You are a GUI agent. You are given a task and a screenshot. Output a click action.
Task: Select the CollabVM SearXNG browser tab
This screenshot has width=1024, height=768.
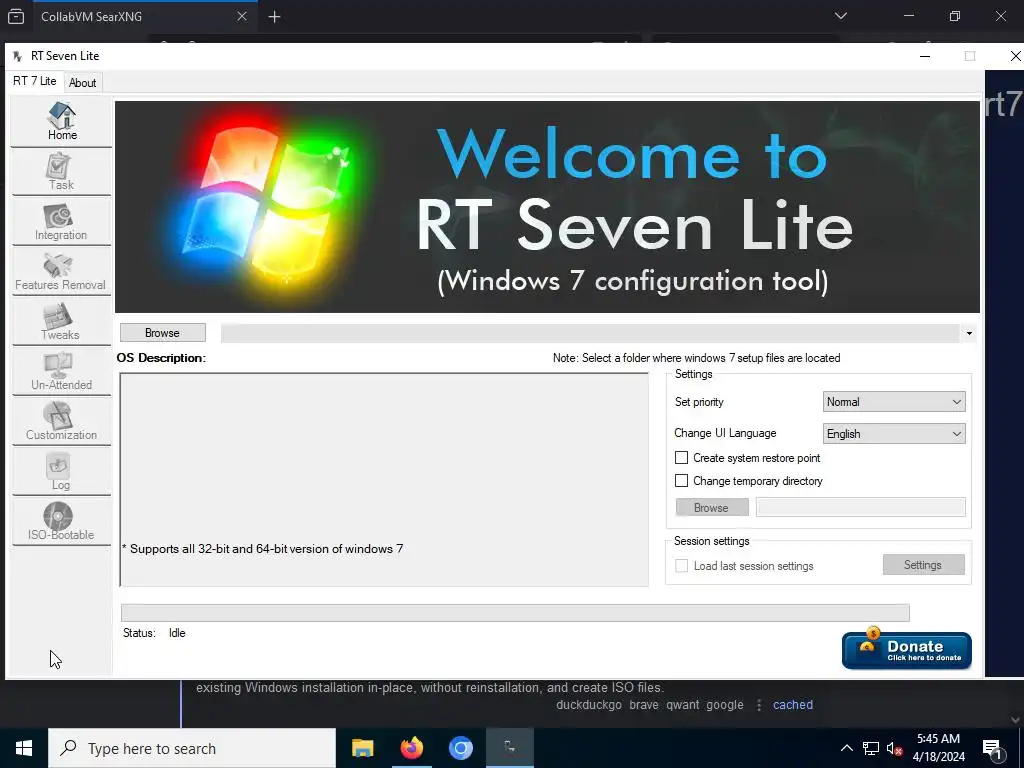tap(145, 16)
